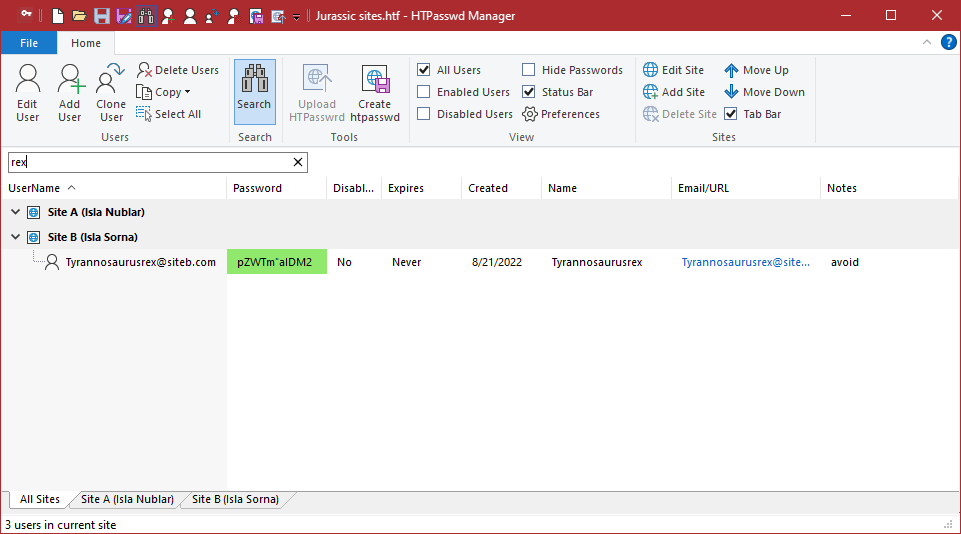Click the 8/21/2022 created date cell

pyautogui.click(x=497, y=262)
